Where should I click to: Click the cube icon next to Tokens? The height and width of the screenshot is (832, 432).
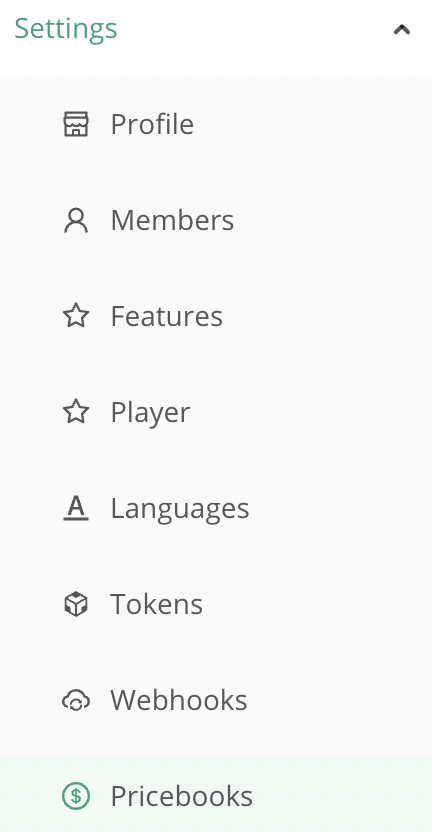pyautogui.click(x=76, y=604)
